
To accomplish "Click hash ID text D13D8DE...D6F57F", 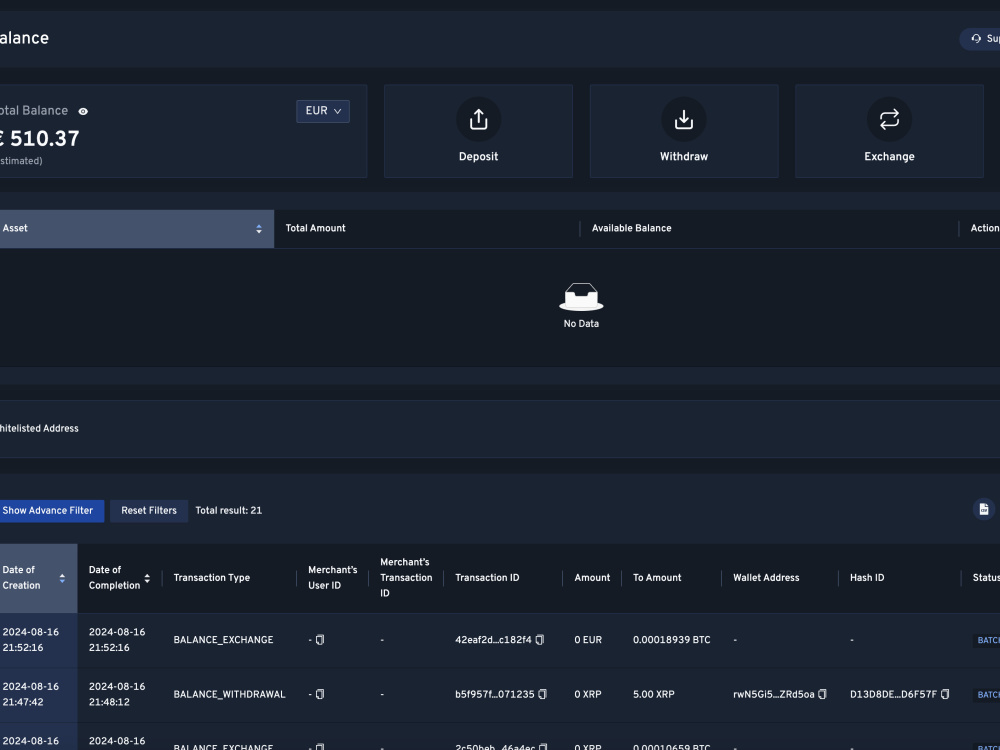I will 893,695.
